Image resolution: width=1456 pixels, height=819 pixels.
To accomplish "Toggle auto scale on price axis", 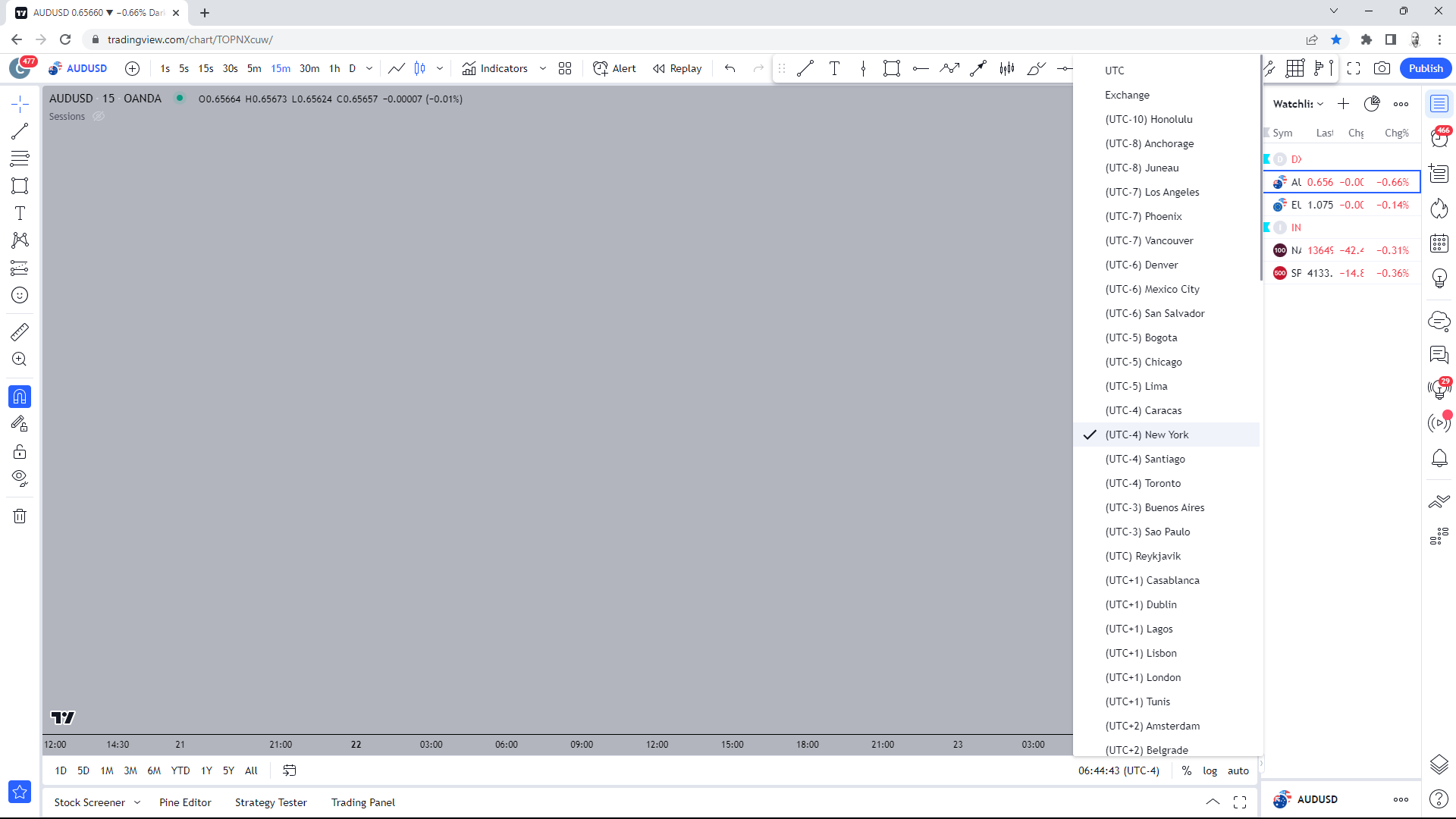I will click(x=1238, y=770).
